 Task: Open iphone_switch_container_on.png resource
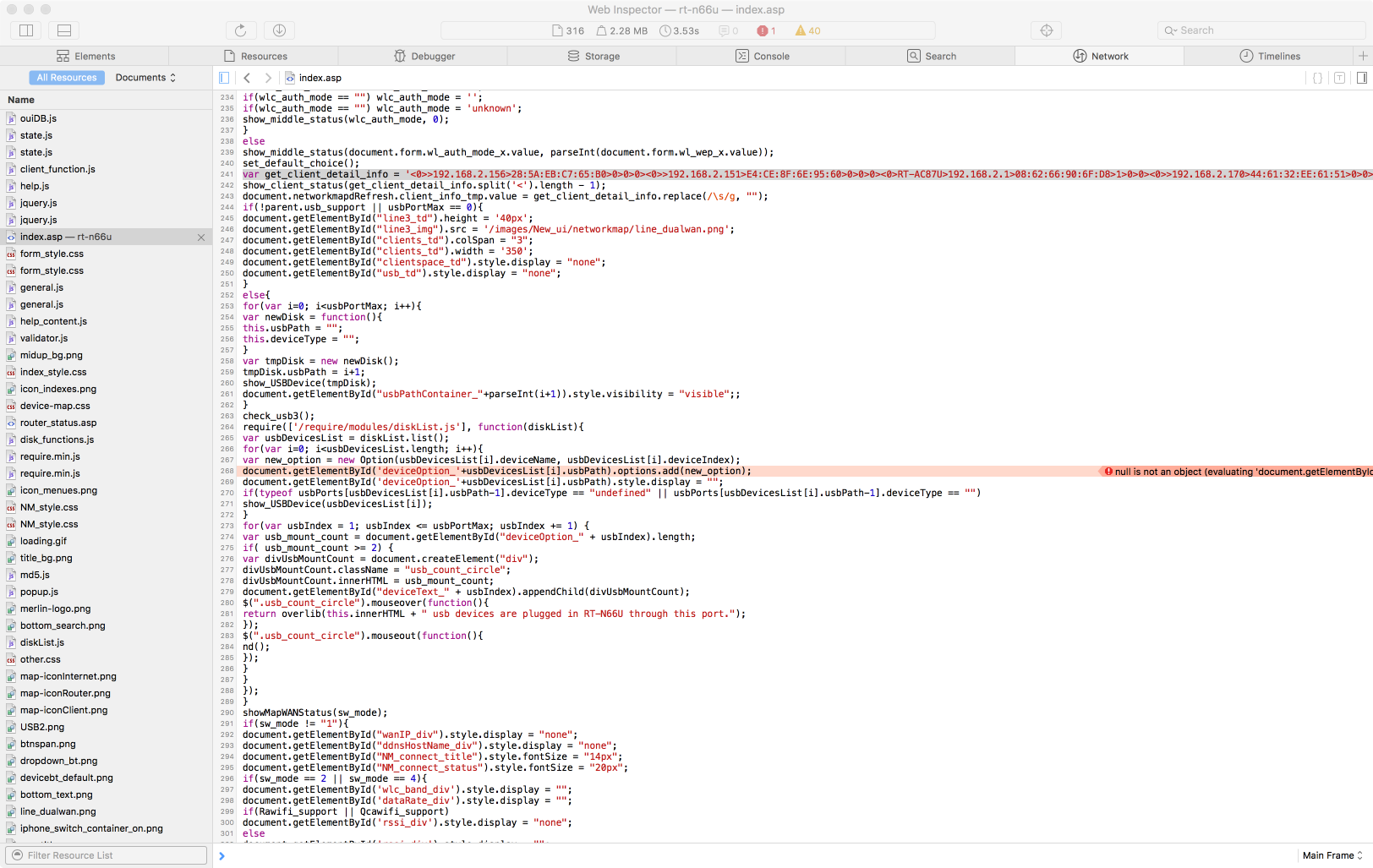[x=106, y=828]
